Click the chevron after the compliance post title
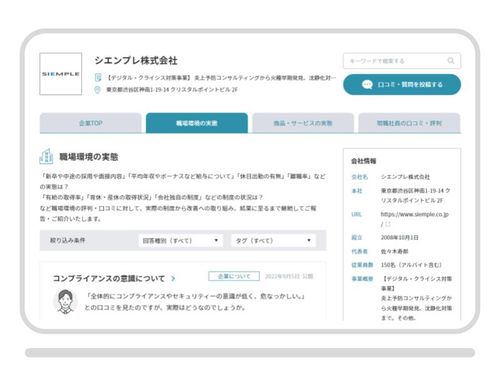This screenshot has height=375, width=500. (173, 278)
